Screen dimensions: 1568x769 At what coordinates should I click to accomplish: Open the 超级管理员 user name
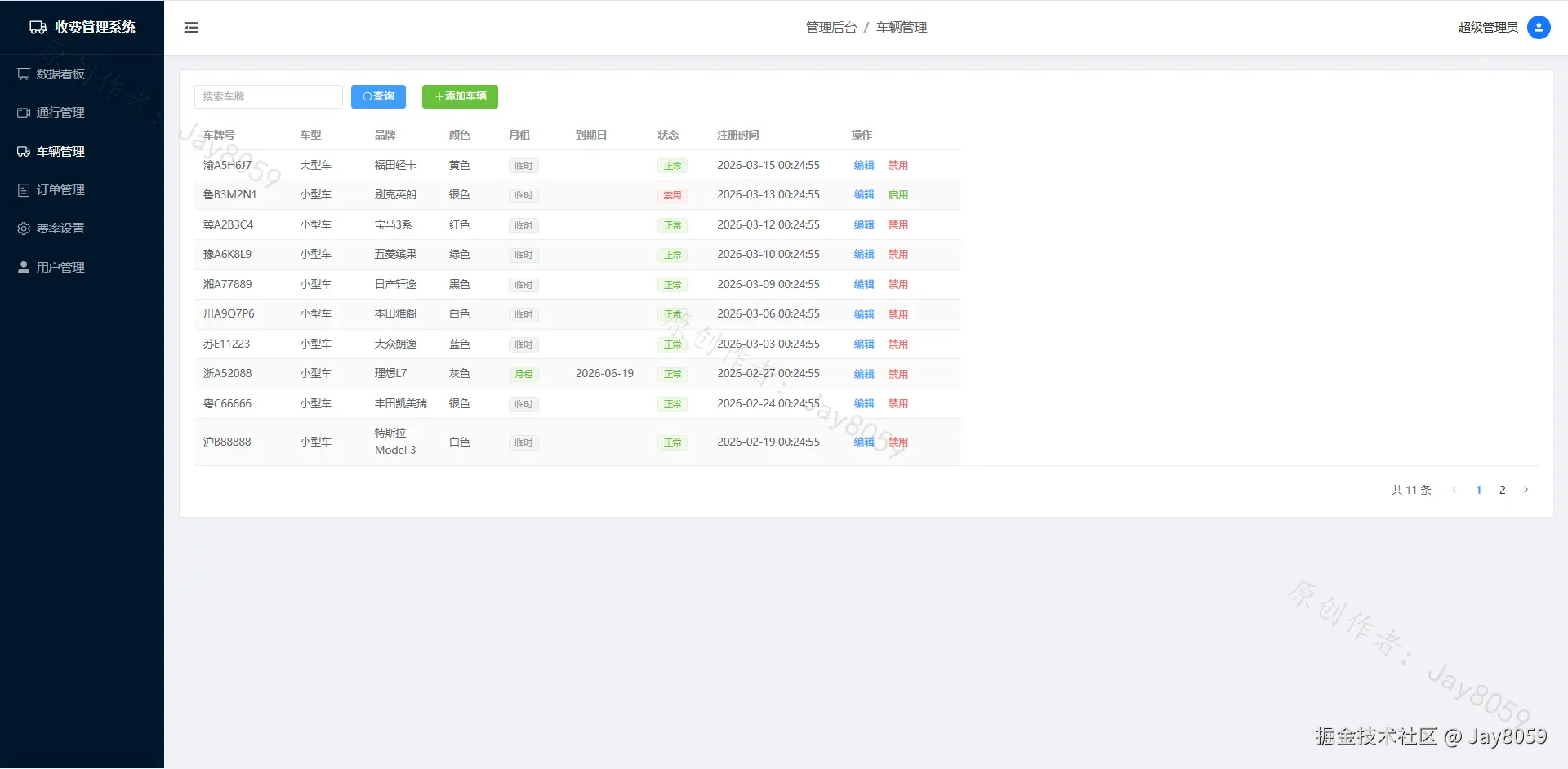[1488, 28]
